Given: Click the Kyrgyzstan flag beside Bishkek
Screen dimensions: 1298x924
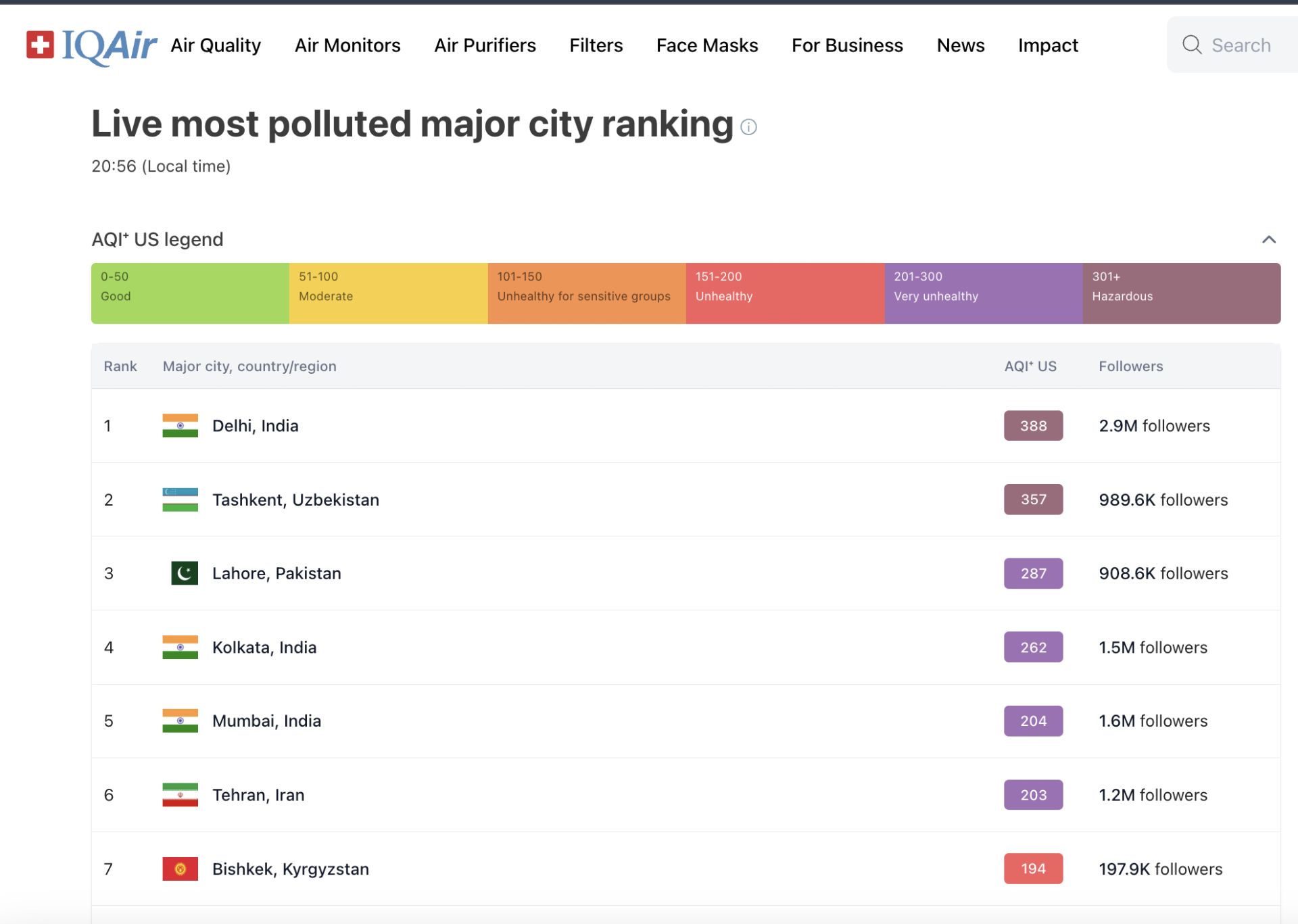Looking at the screenshot, I should (x=180, y=869).
